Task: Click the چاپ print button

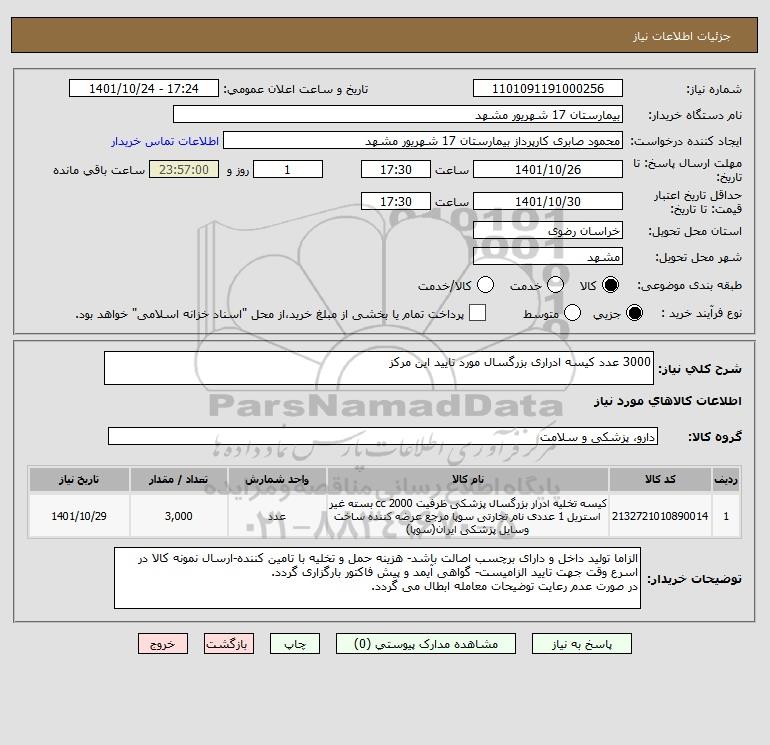Action: pyautogui.click(x=295, y=644)
